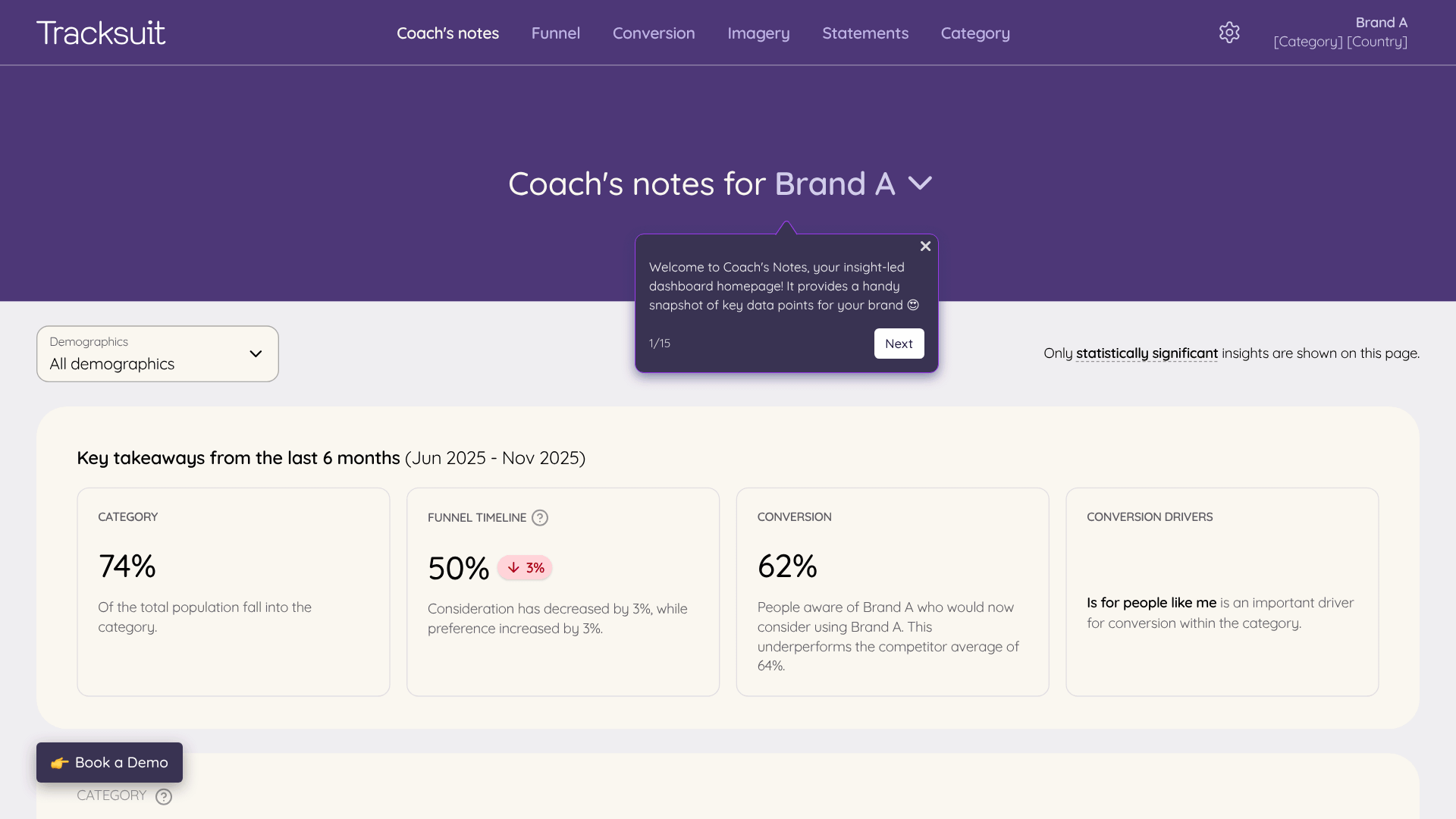Click the Tracksuit logo

pos(101,33)
